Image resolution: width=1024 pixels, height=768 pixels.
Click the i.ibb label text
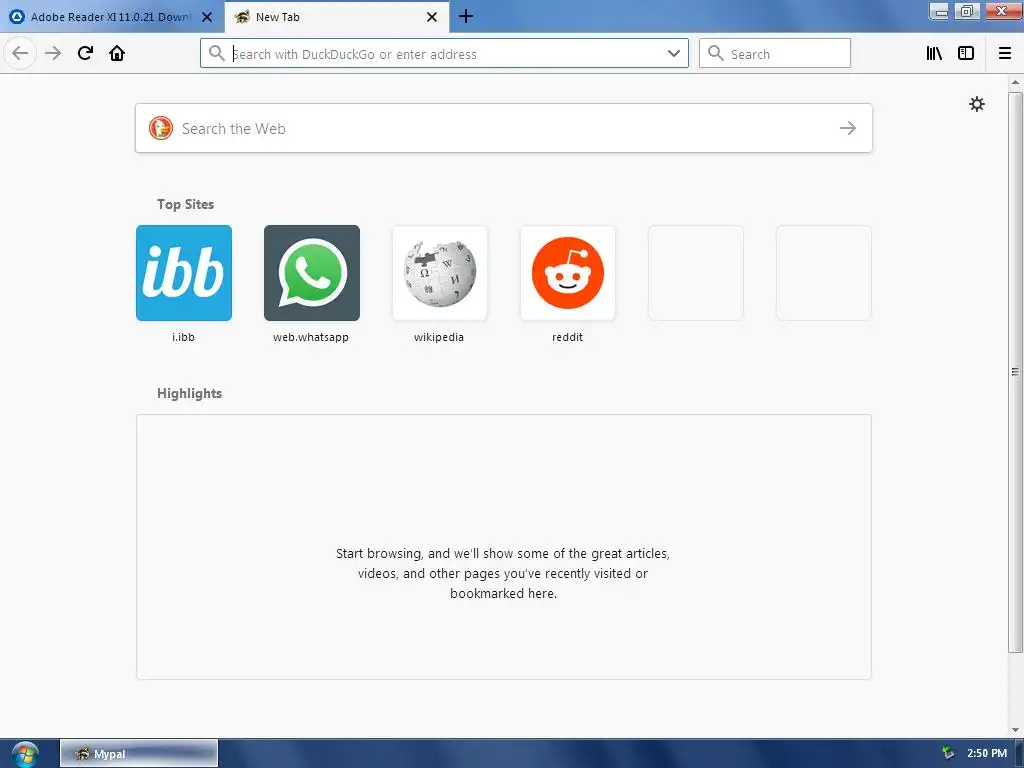tap(183, 338)
